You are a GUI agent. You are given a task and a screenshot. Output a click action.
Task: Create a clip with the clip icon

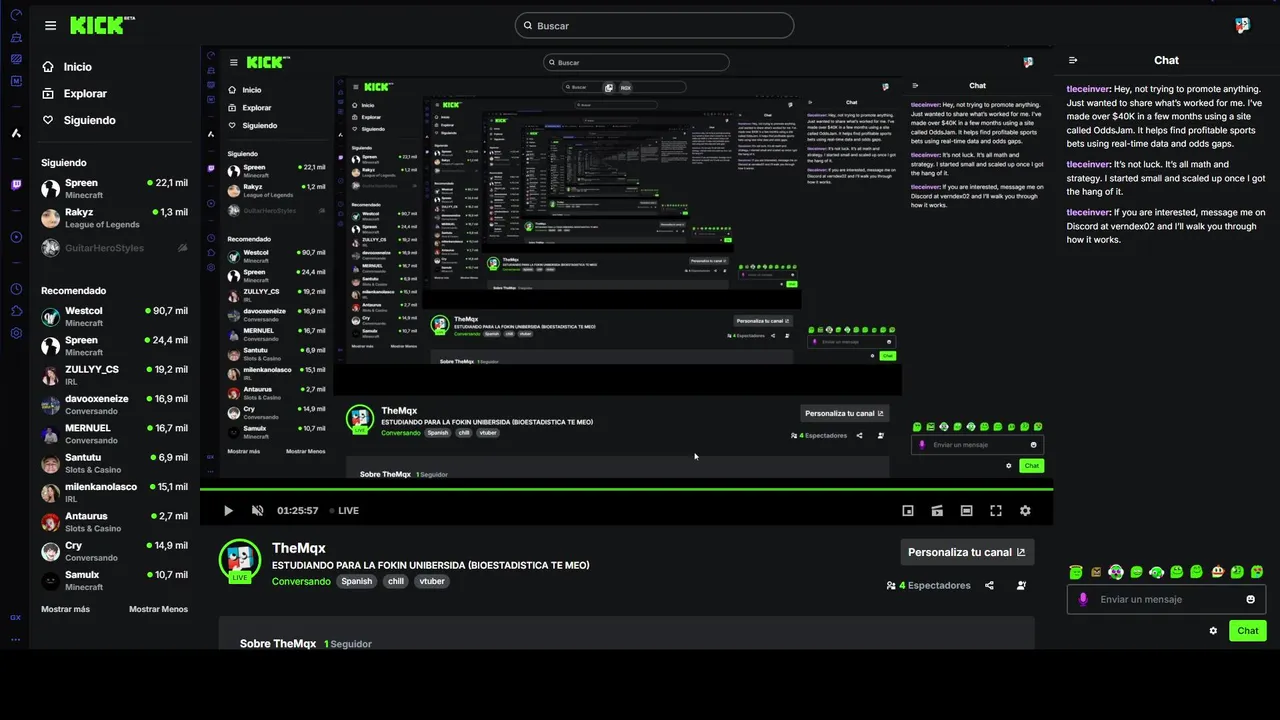tap(937, 510)
